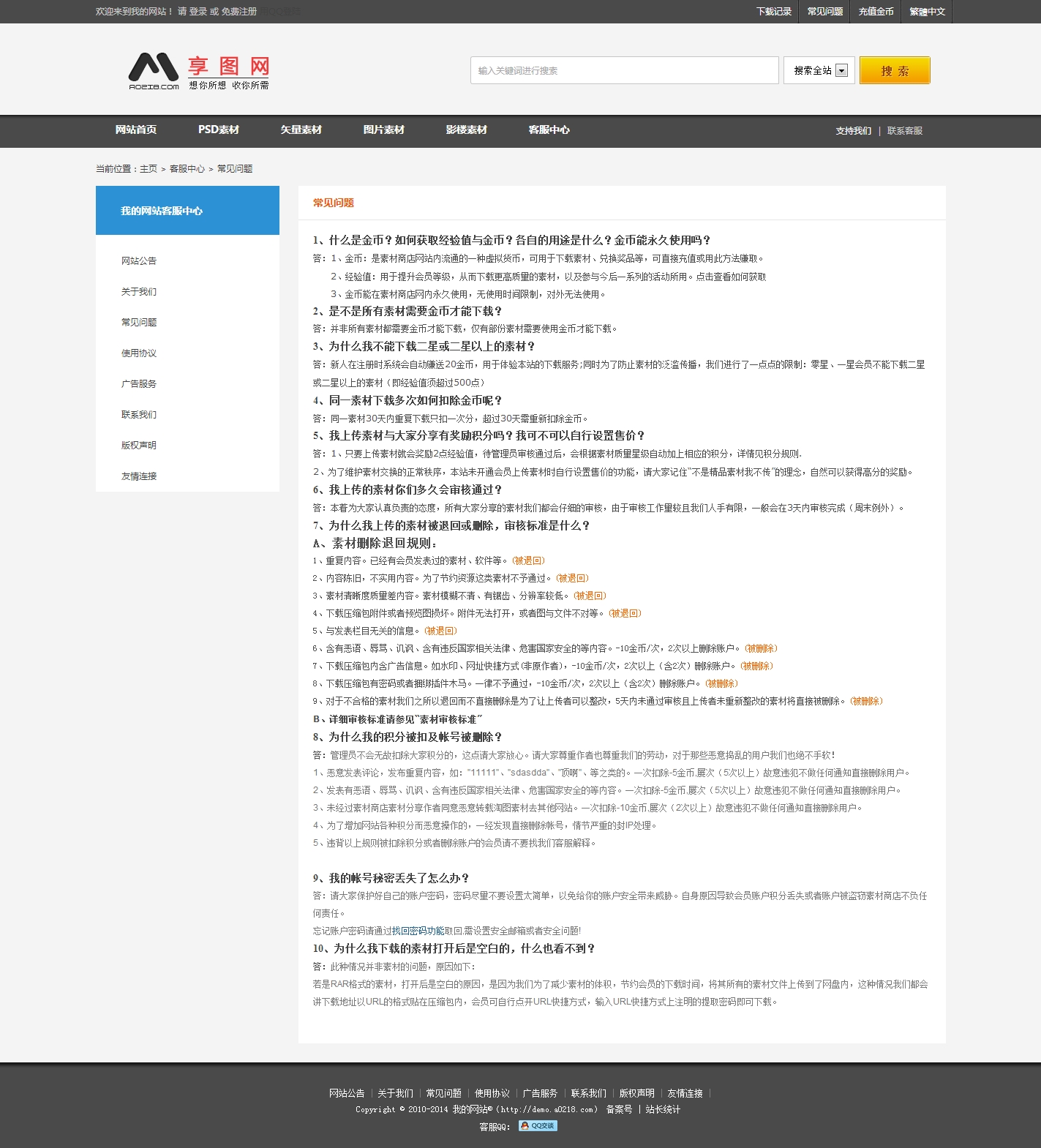Click 站长统计 in the footer
1041x1148 pixels.
[663, 1110]
